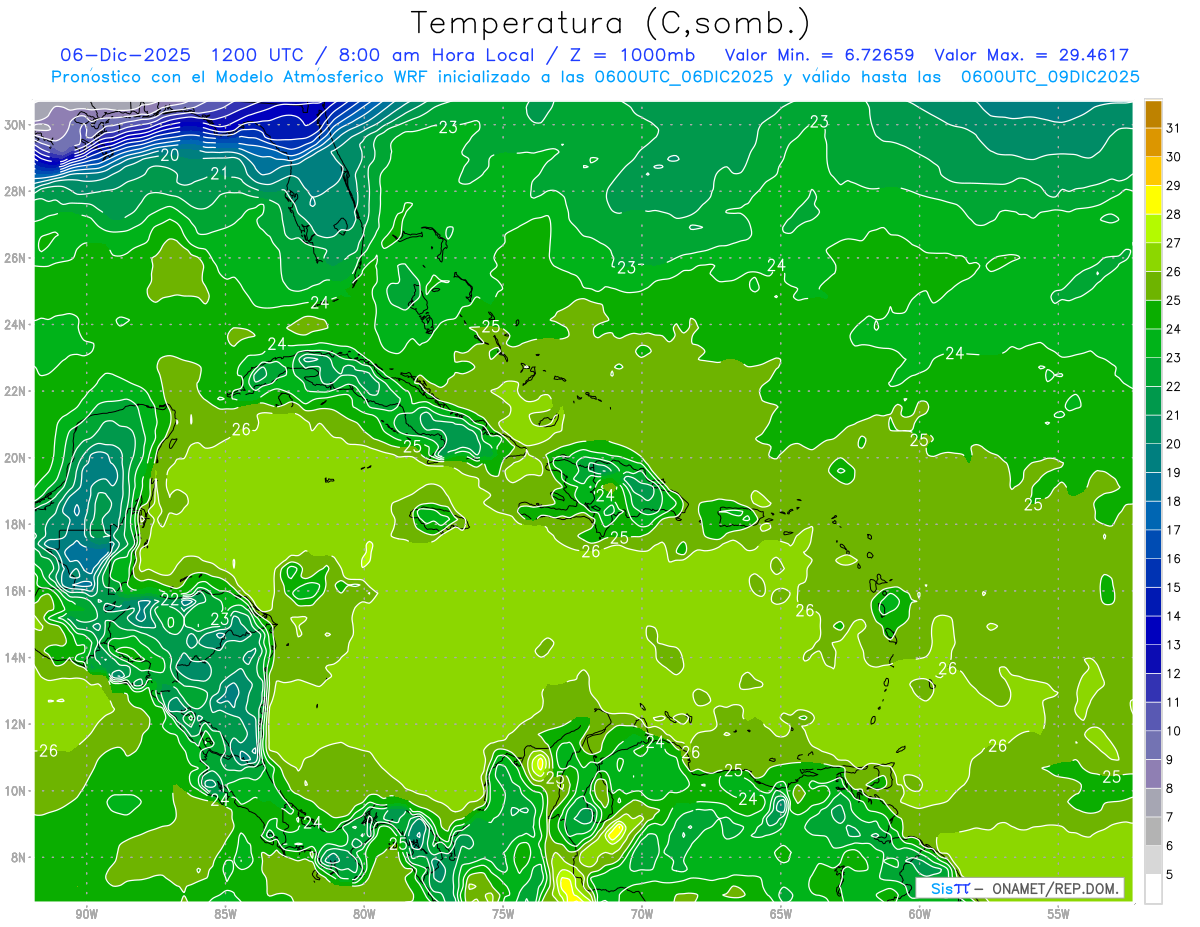Click the 55W longitude axis label
The width and height of the screenshot is (1200, 927).
[1059, 914]
